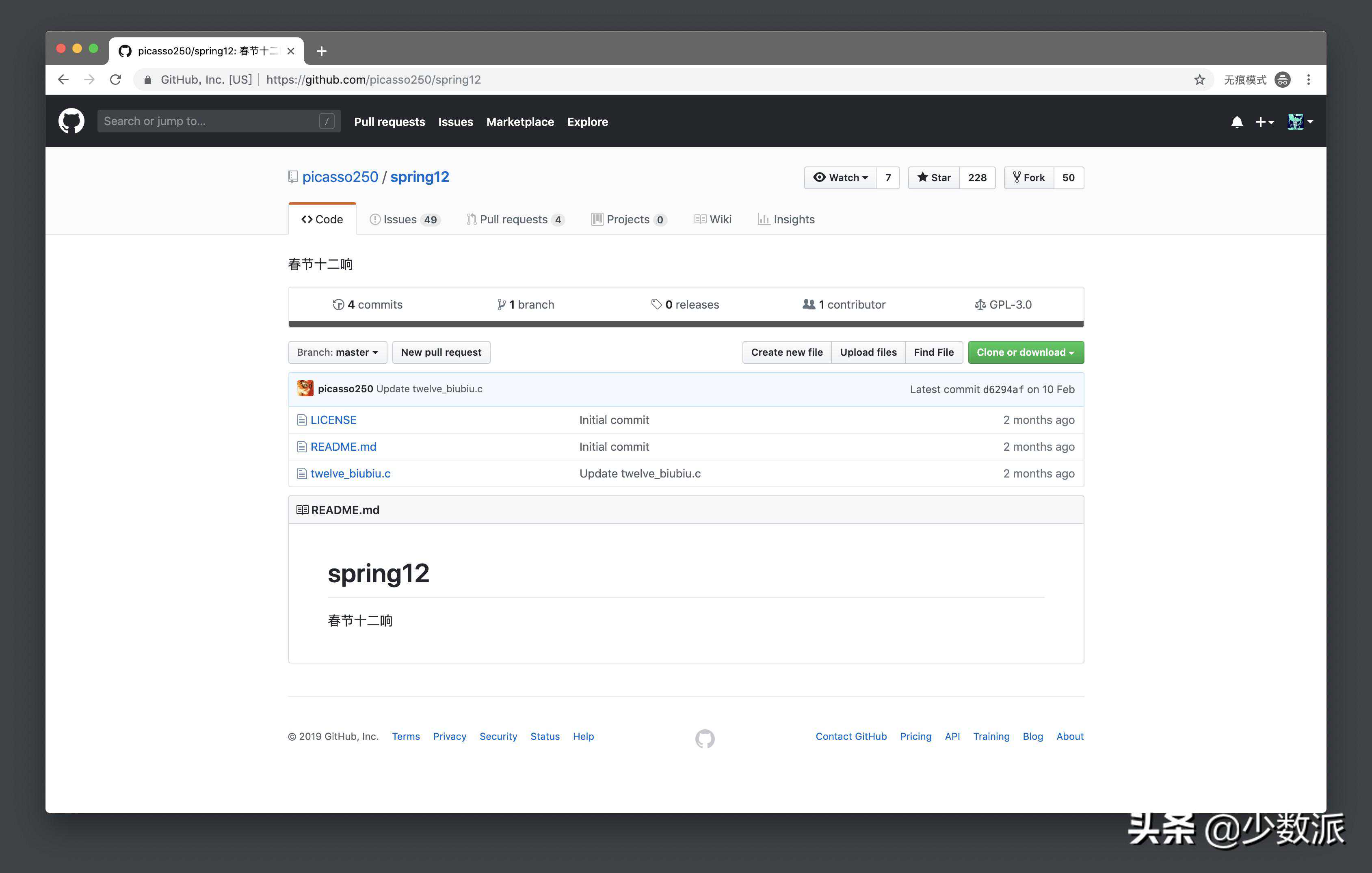Open the Insights tab

(786, 219)
